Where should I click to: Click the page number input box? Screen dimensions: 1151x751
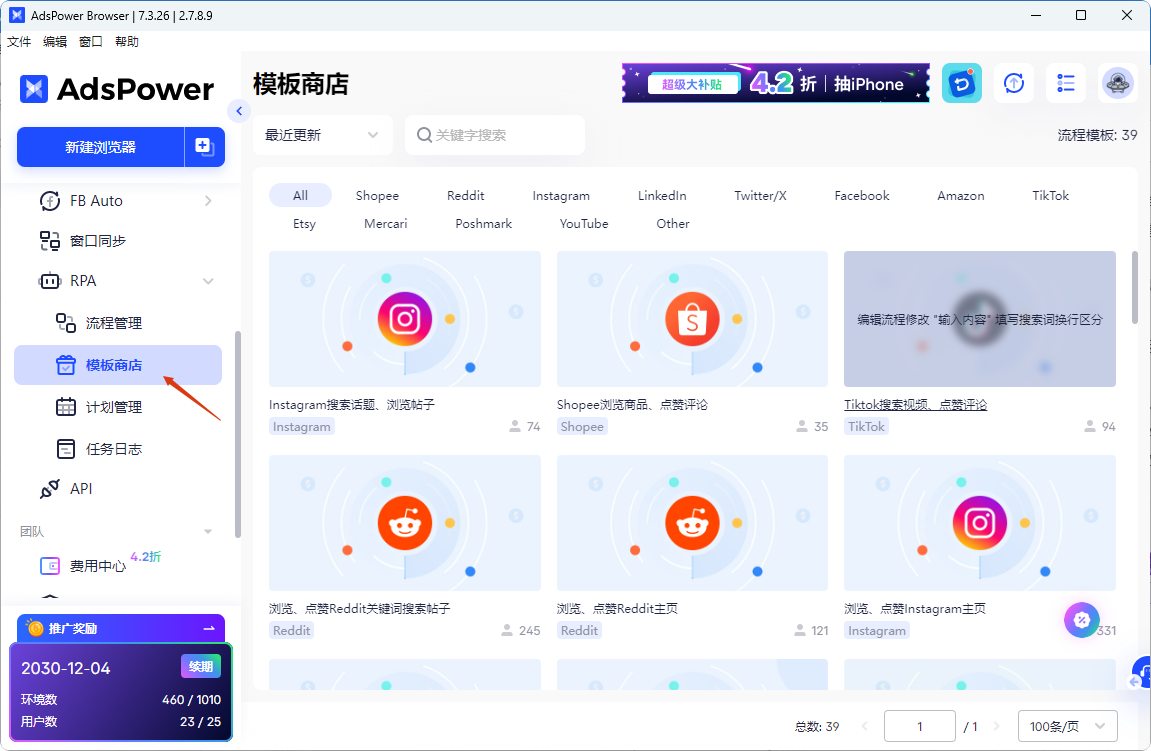(920, 726)
